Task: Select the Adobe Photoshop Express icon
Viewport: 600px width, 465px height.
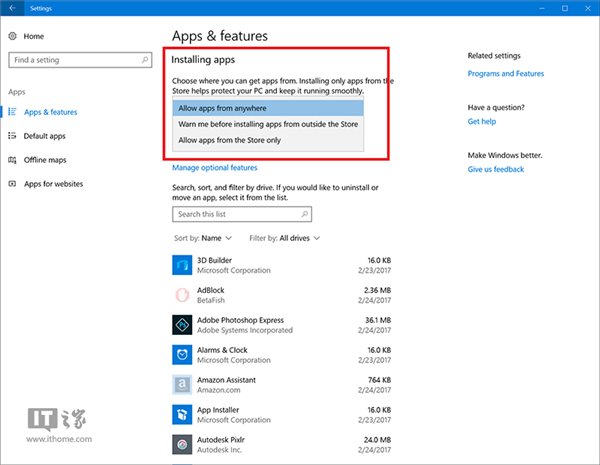Action: coord(182,325)
